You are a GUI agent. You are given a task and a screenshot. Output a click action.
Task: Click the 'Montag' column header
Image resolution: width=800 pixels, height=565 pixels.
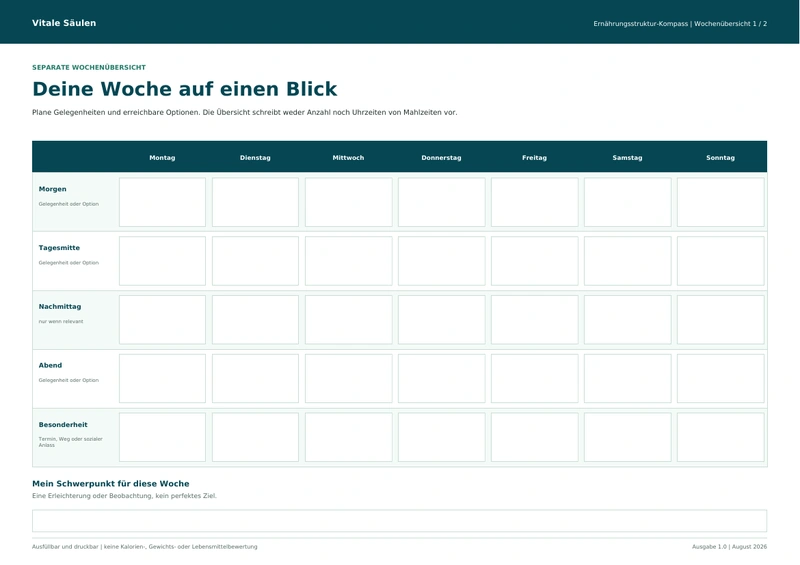162,158
